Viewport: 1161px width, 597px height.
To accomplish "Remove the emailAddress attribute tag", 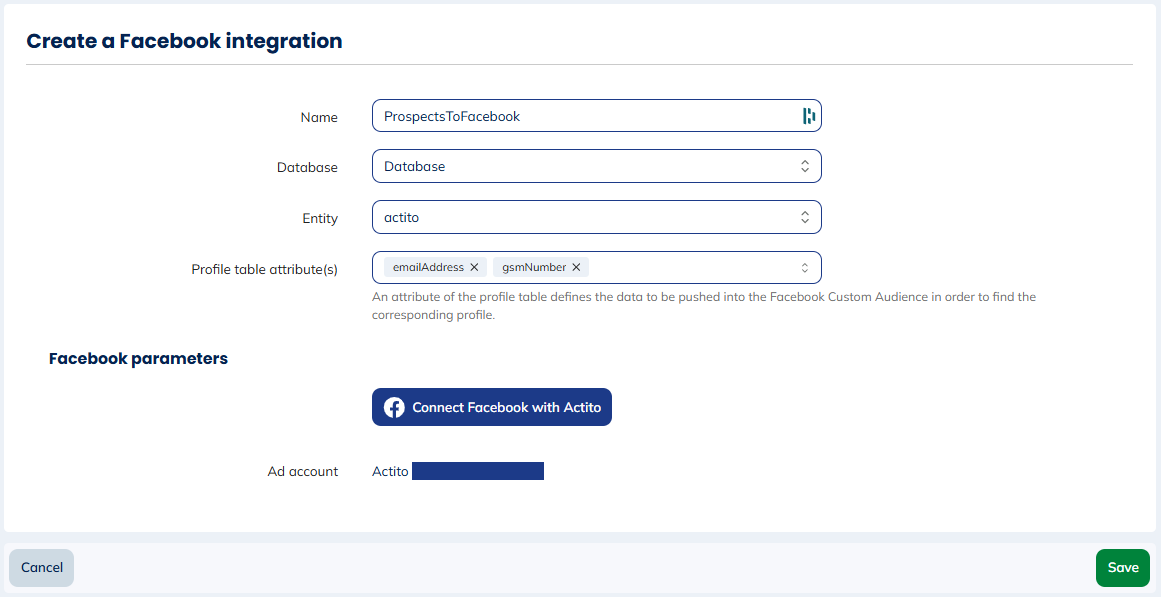I will pyautogui.click(x=474, y=267).
